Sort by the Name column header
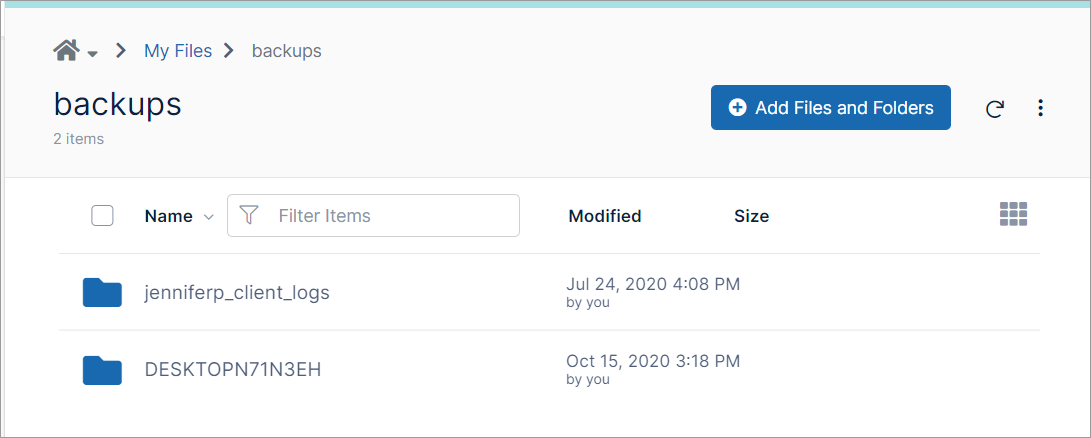The width and height of the screenshot is (1091, 438). (x=168, y=216)
